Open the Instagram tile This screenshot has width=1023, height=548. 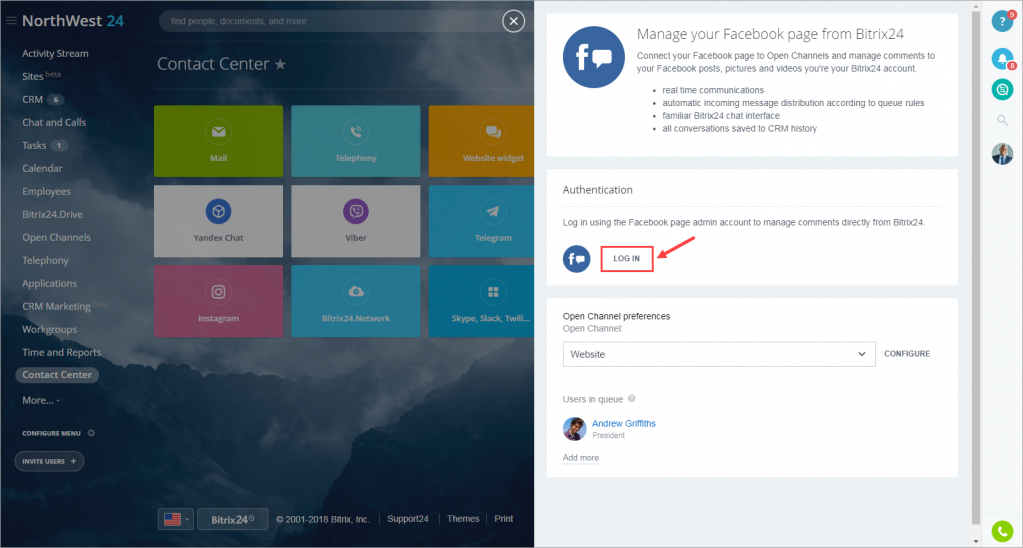tap(219, 301)
